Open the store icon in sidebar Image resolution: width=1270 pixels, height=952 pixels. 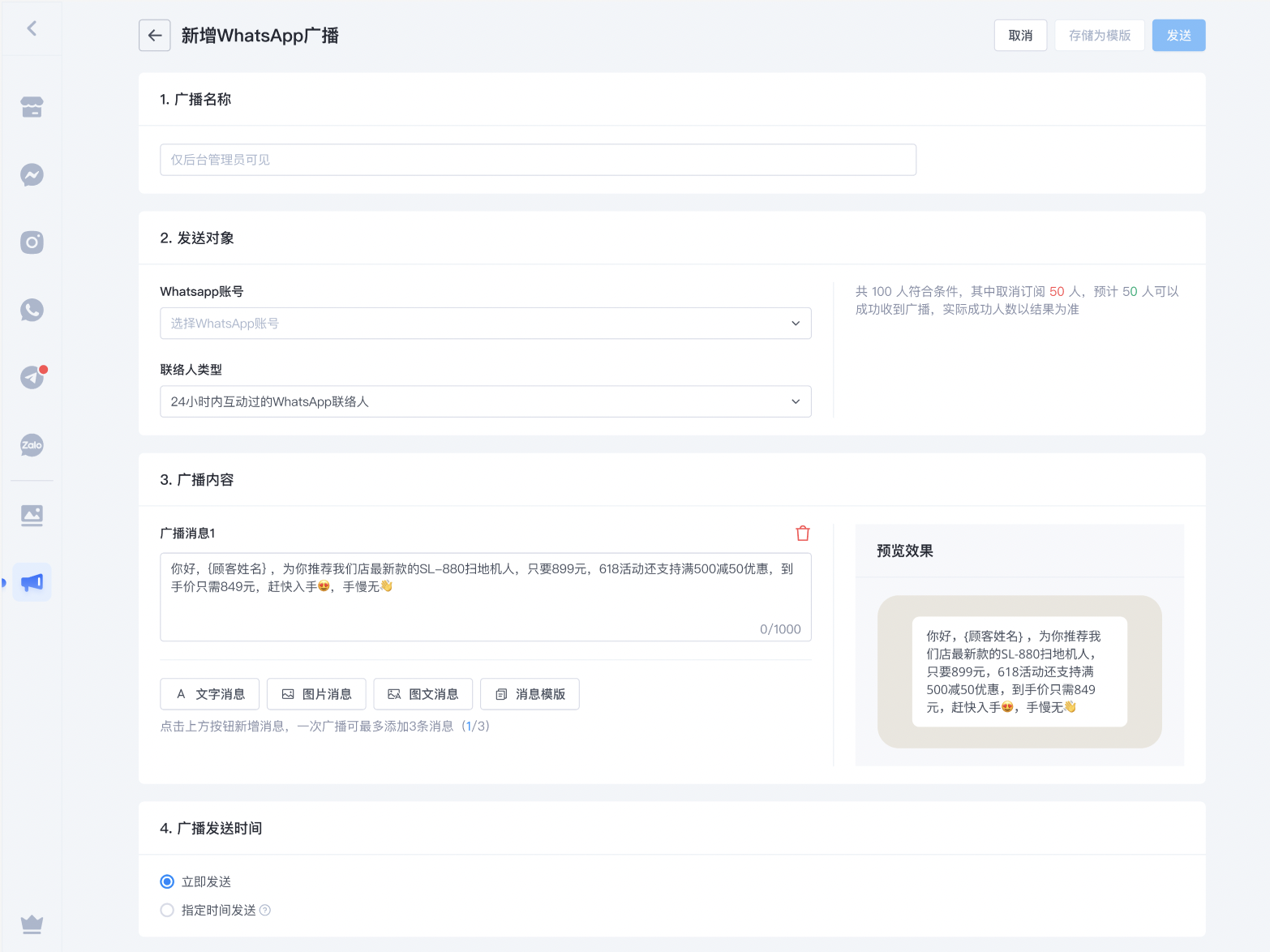tap(32, 107)
